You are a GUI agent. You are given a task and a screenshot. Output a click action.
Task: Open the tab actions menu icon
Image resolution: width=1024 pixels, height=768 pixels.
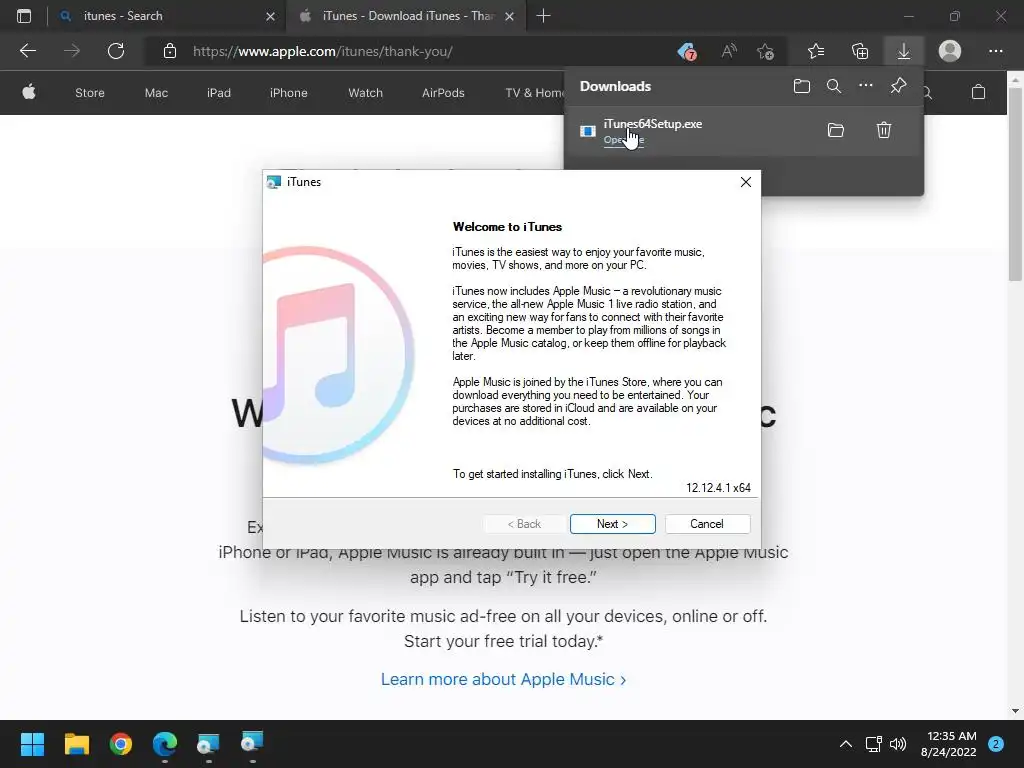point(24,16)
